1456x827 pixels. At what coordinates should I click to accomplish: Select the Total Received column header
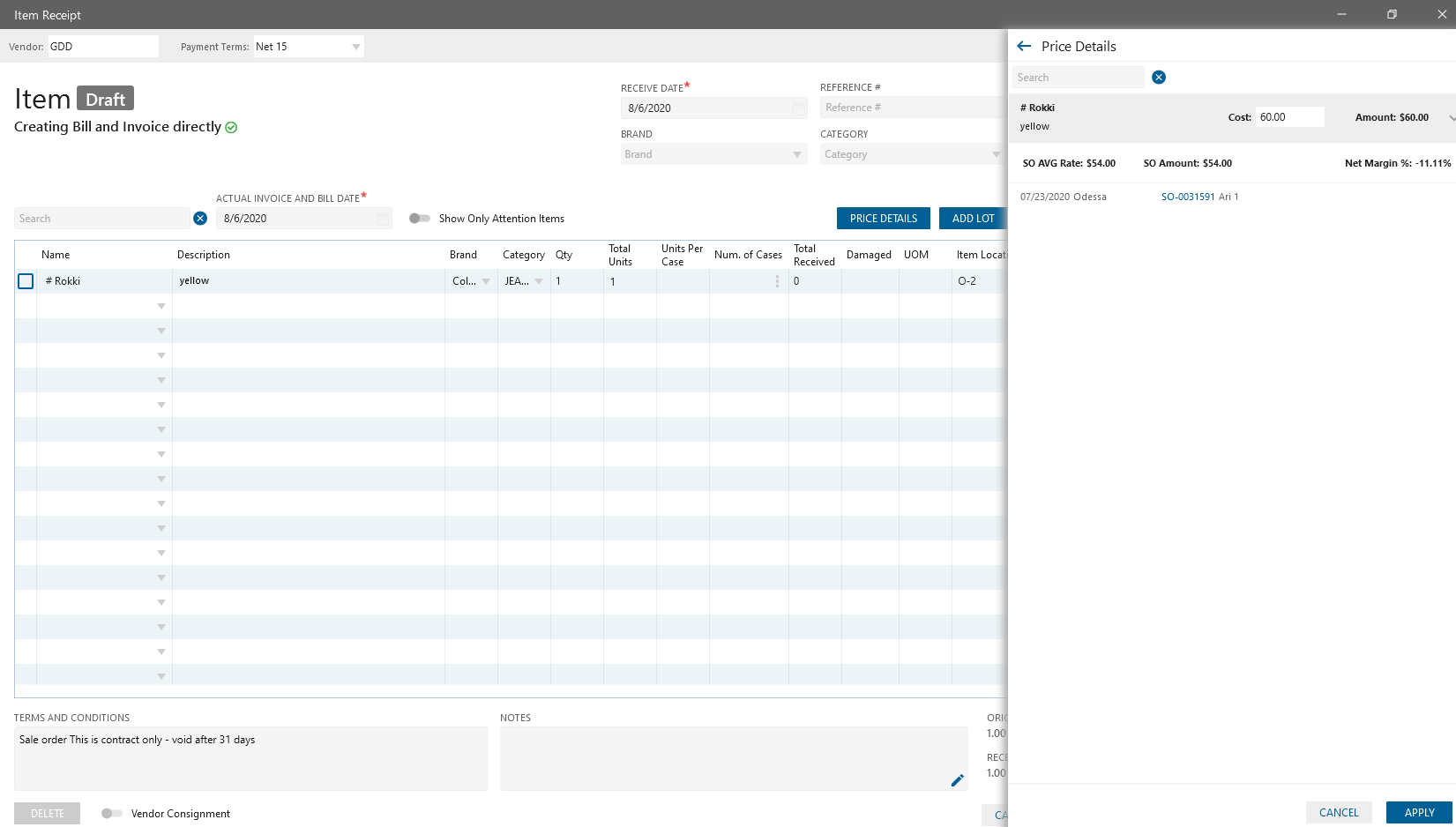coord(814,255)
